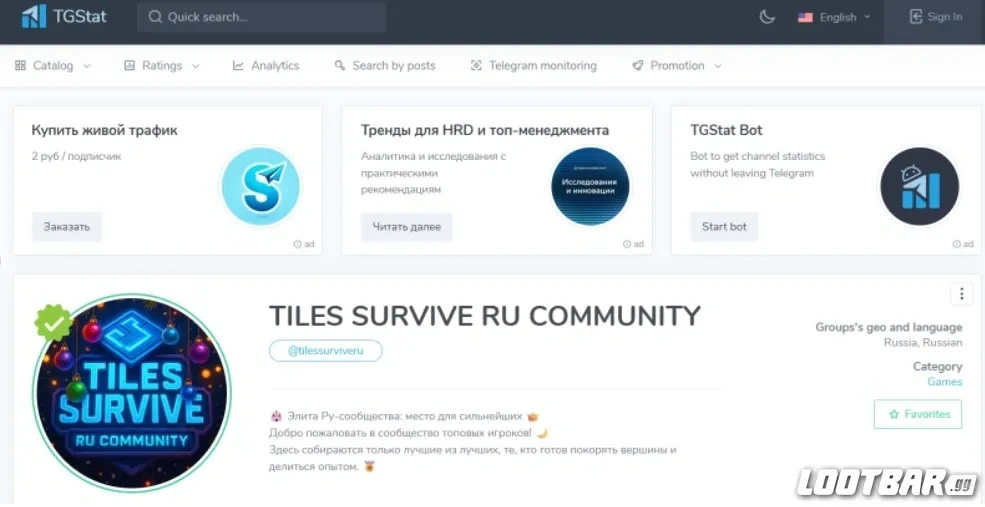Click the Start bot button
The width and height of the screenshot is (985, 507).
click(x=724, y=227)
